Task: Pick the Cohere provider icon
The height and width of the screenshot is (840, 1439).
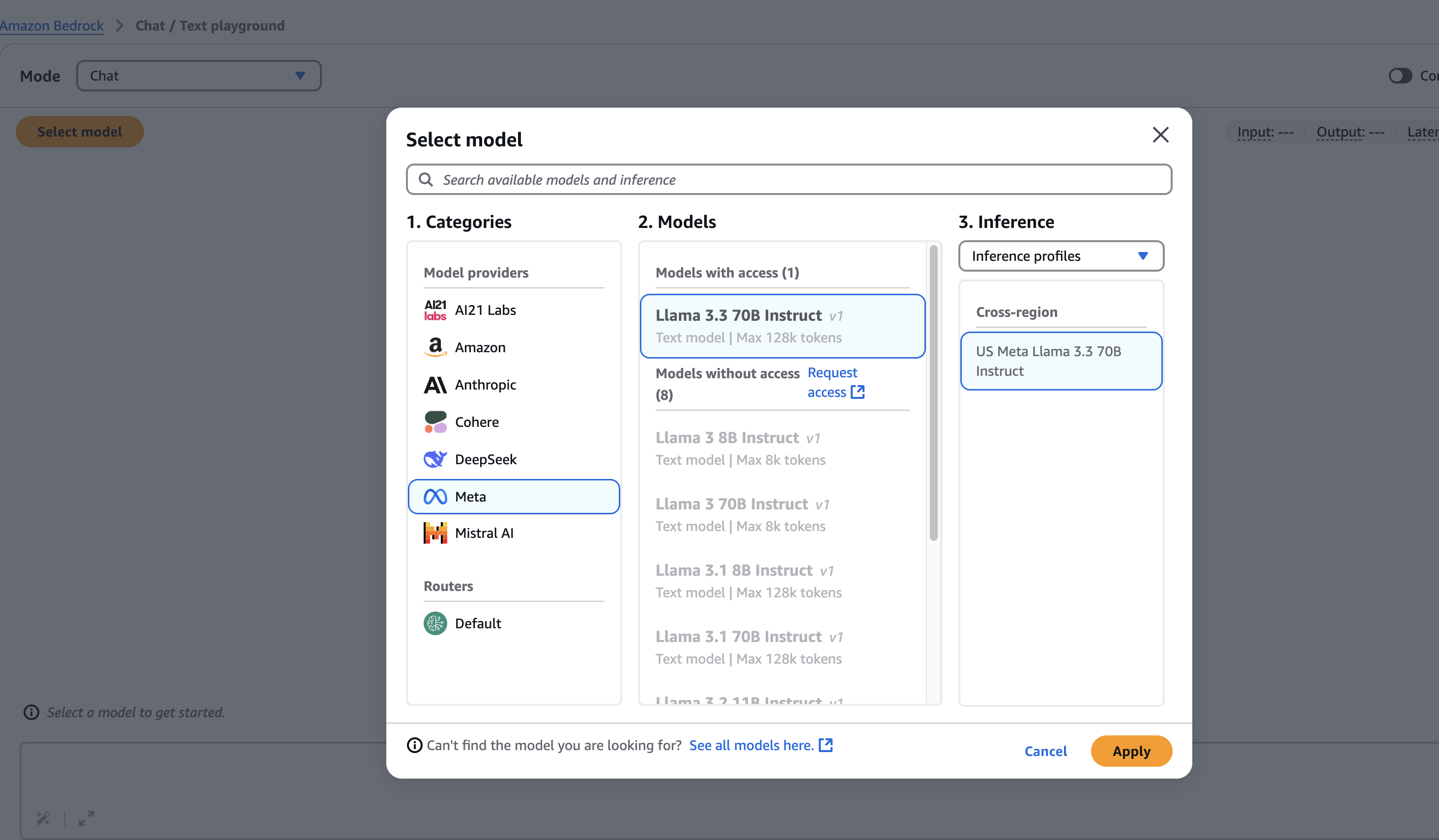Action: (434, 421)
